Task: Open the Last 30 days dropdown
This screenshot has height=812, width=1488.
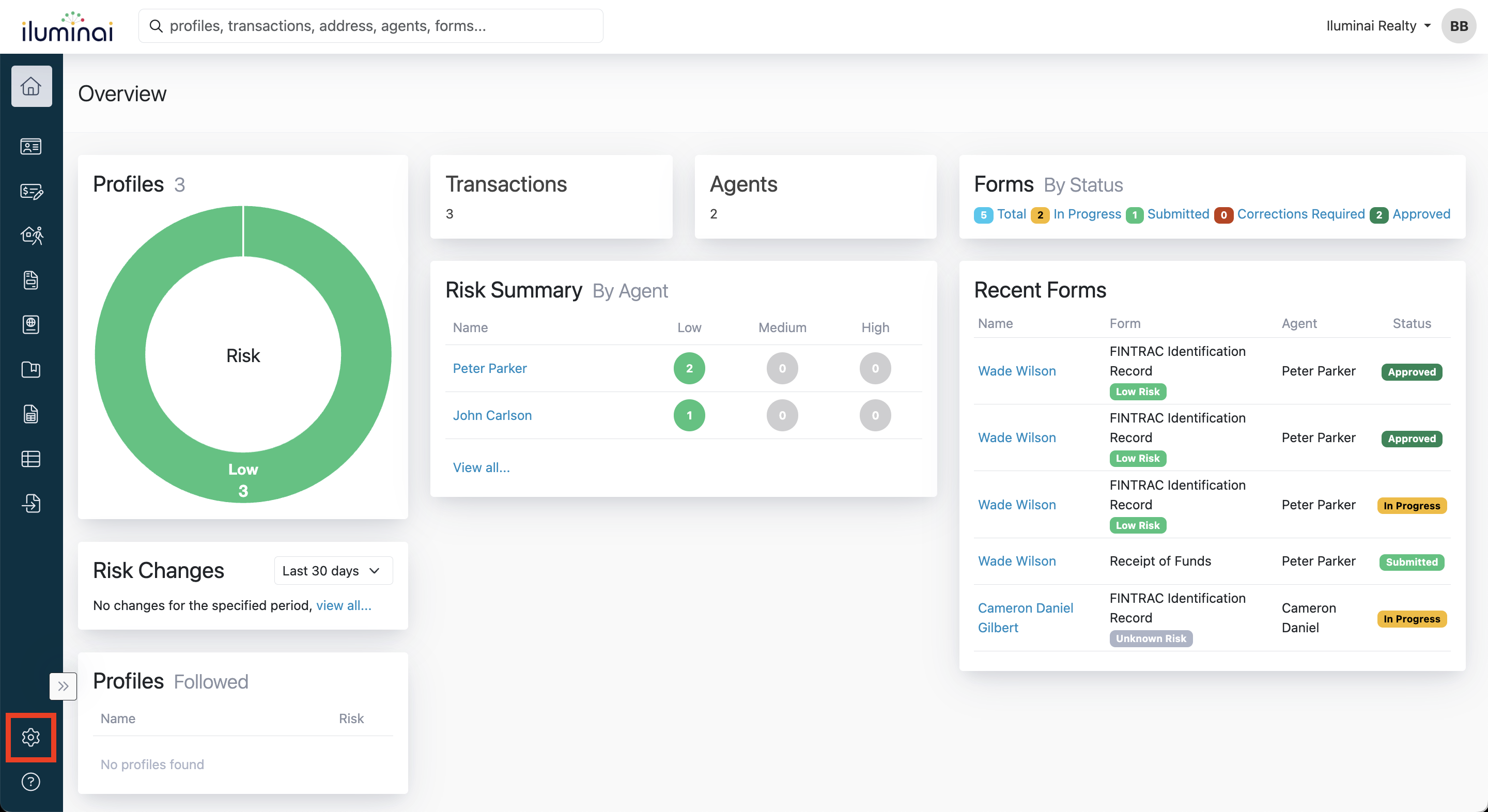Action: tap(333, 571)
